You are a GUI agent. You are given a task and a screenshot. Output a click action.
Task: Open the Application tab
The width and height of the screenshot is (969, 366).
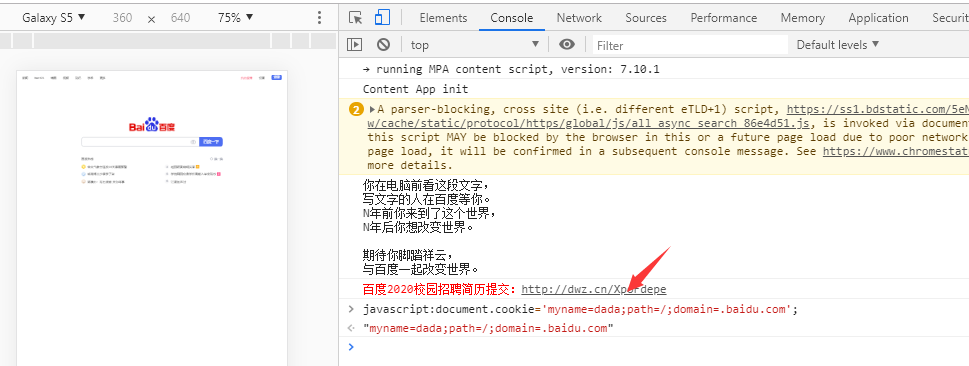(x=878, y=18)
